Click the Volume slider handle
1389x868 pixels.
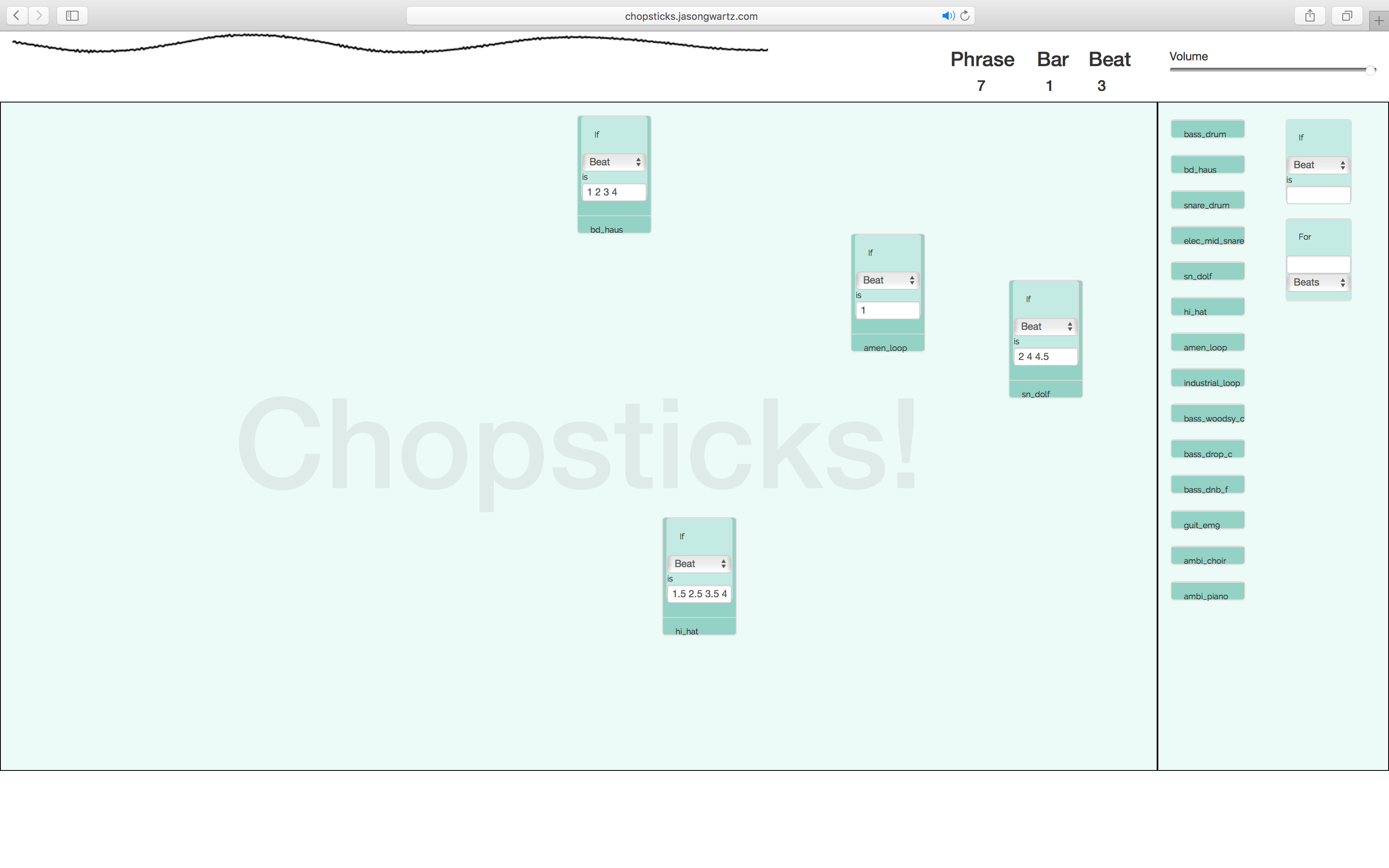pos(1370,71)
